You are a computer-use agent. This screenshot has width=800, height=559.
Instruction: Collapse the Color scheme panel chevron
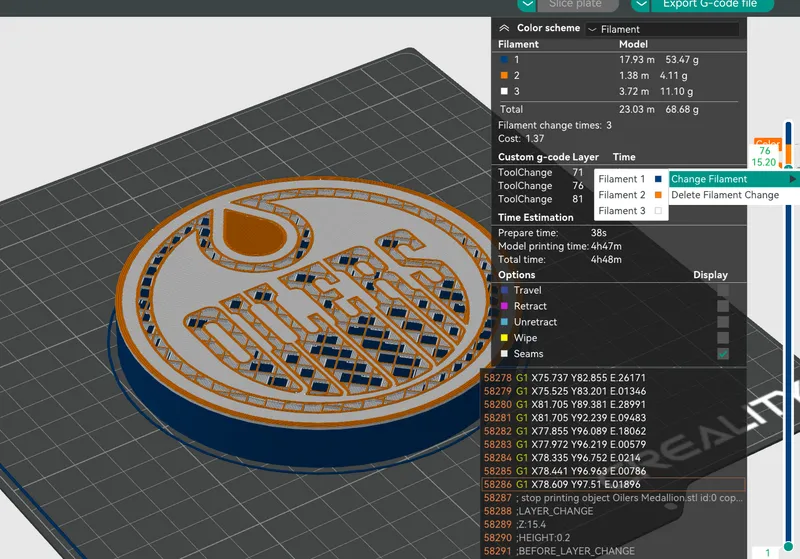(x=504, y=28)
